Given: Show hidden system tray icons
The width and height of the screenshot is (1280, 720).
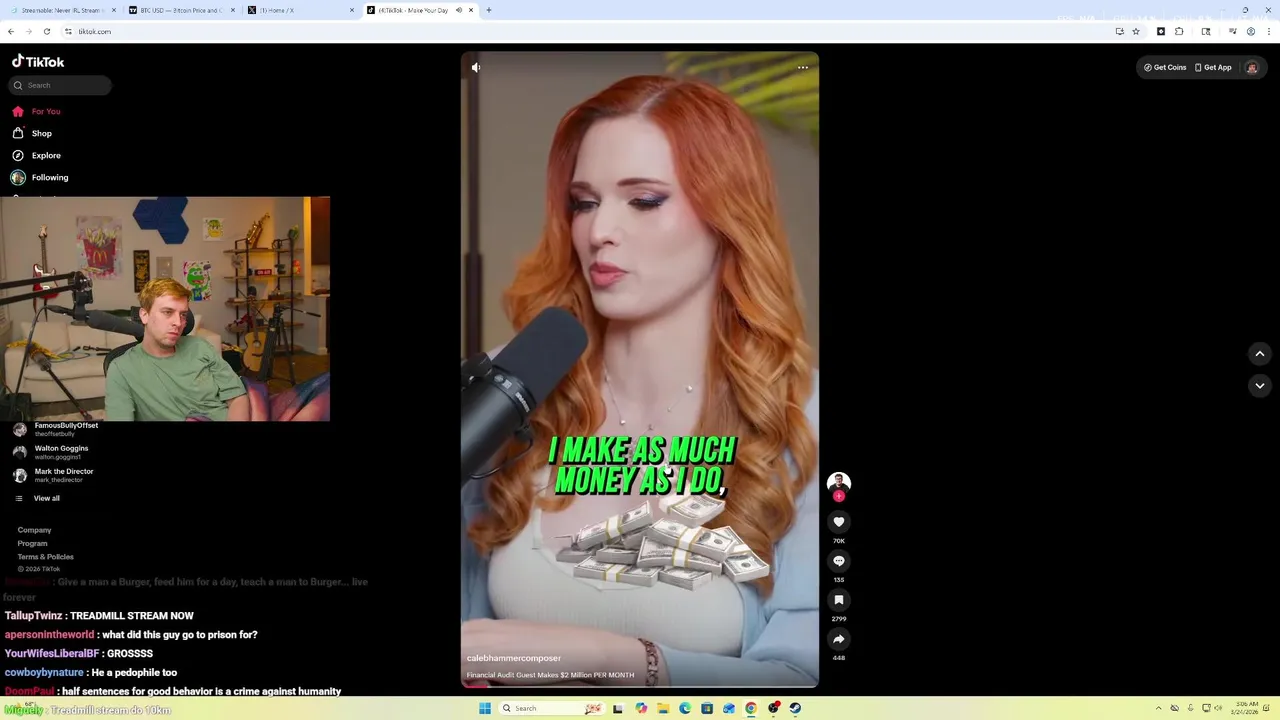Looking at the screenshot, I should tap(1159, 708).
